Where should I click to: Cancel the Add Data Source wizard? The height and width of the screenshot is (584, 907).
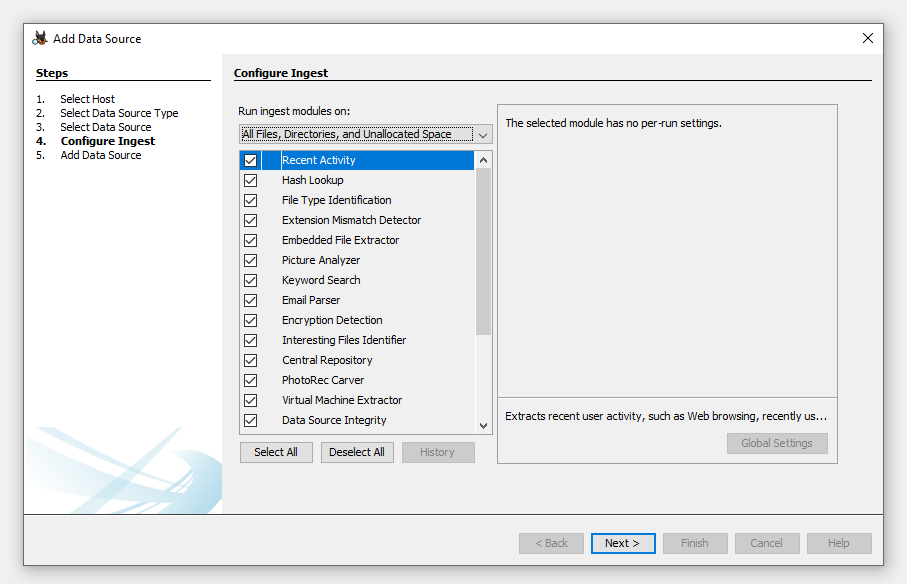tap(767, 543)
